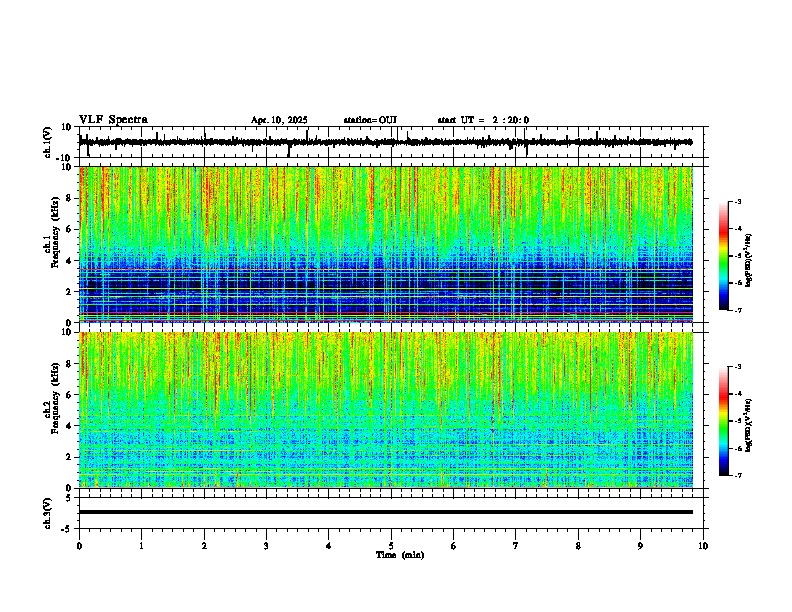Click the "6" tick on the Time axis
Image resolution: width=792 pixels, height=612 pixels.
click(x=454, y=546)
